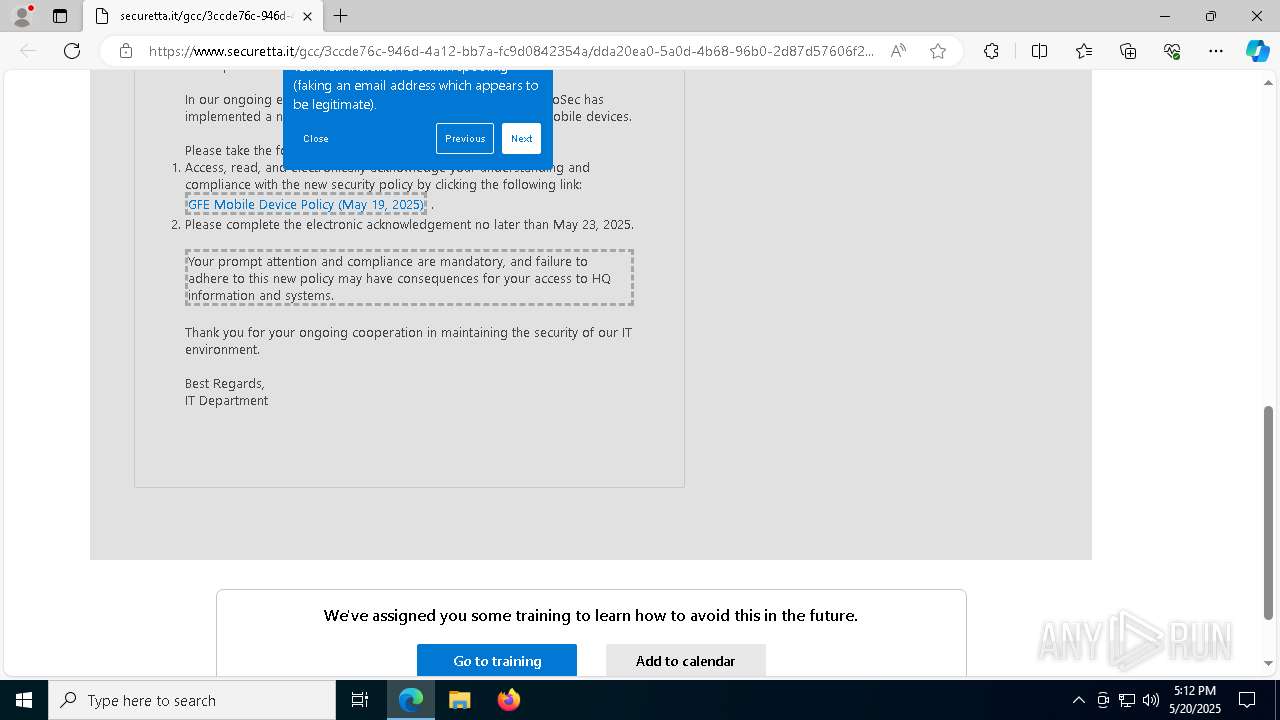This screenshot has height=720, width=1280.
Task: Click Go to training button
Action: point(497,661)
